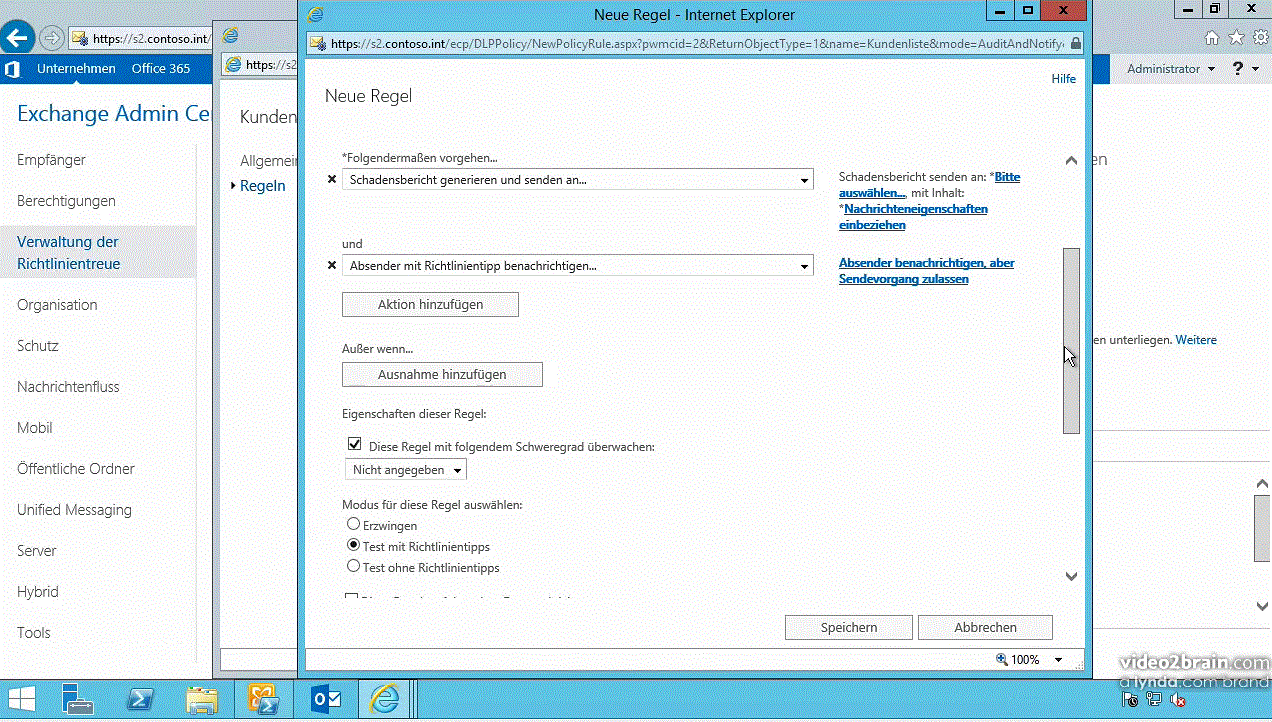Open the 'Hilfe' link
The width and height of the screenshot is (1272, 722).
coord(1064,79)
